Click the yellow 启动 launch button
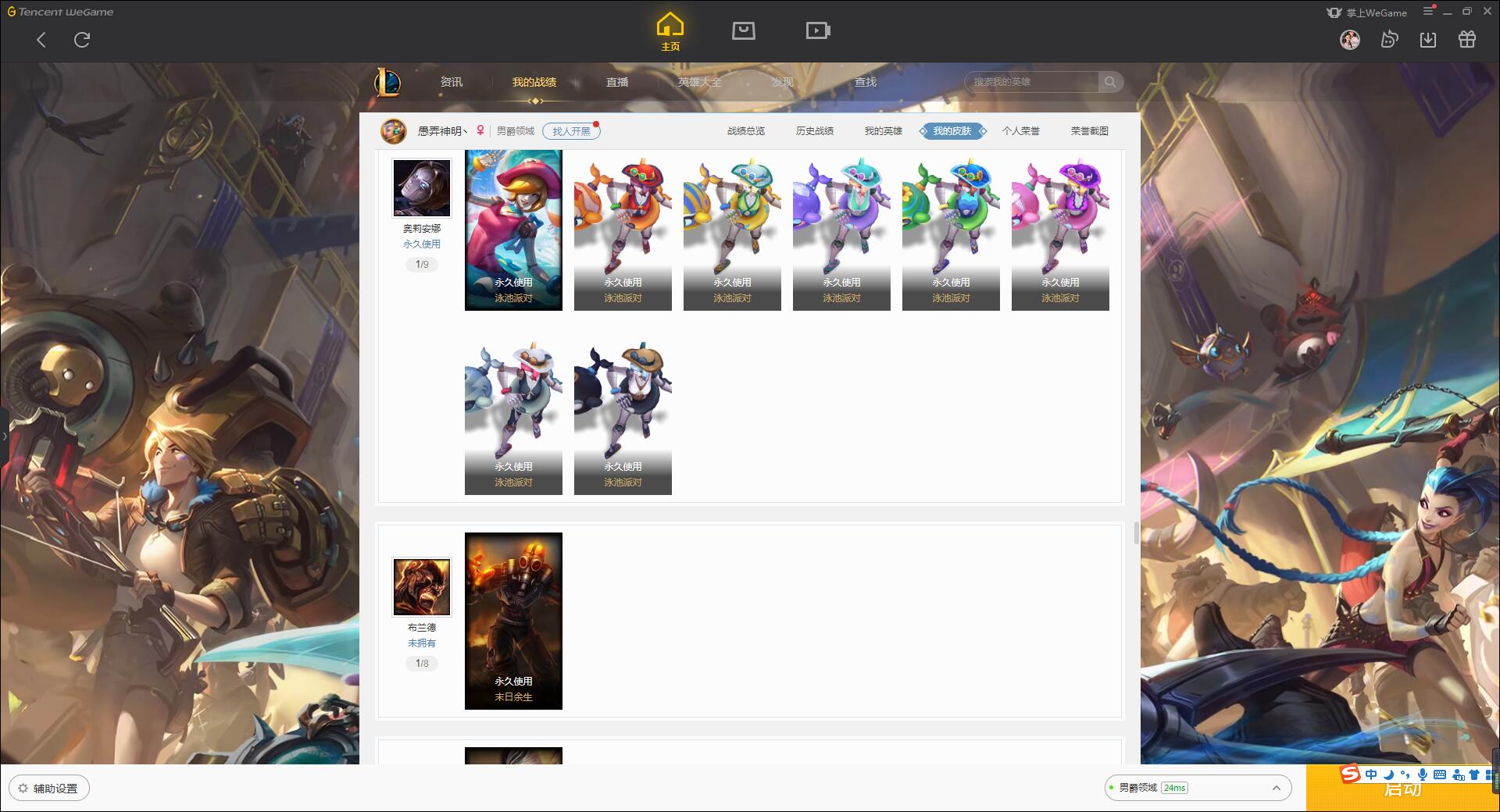The width and height of the screenshot is (1500, 812). 1402,788
